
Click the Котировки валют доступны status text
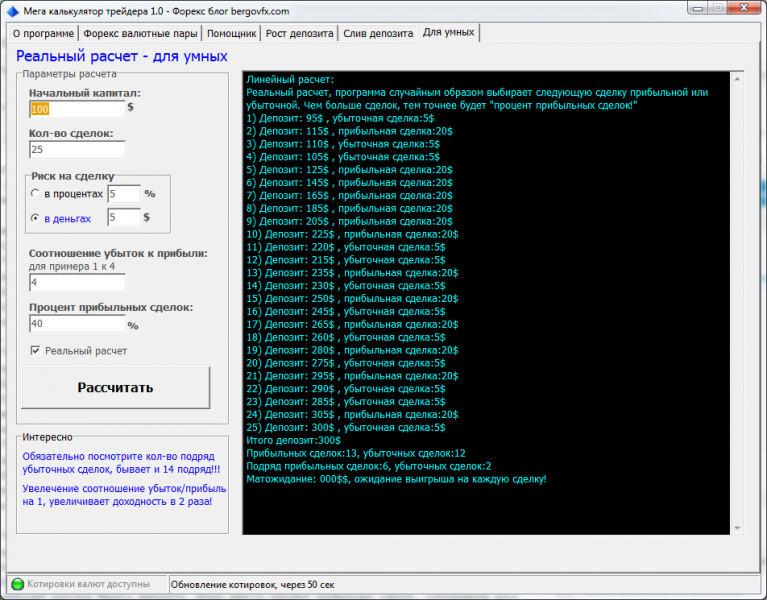(x=88, y=584)
